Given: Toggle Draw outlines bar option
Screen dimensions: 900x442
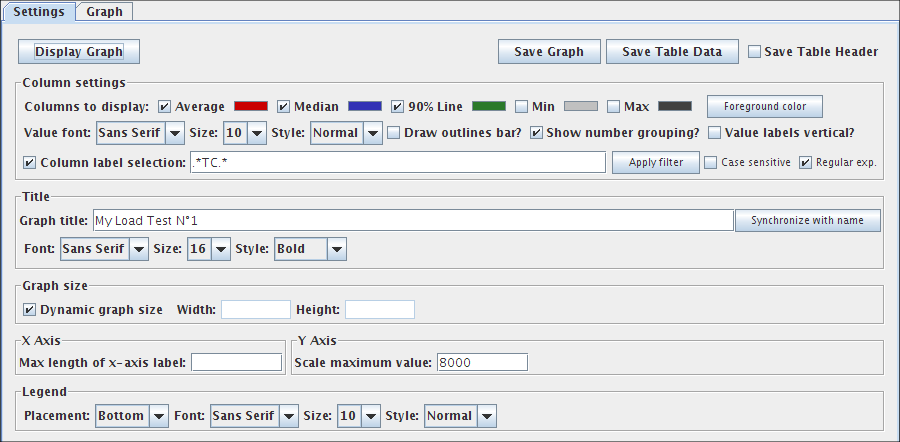Looking at the screenshot, I should pyautogui.click(x=394, y=133).
